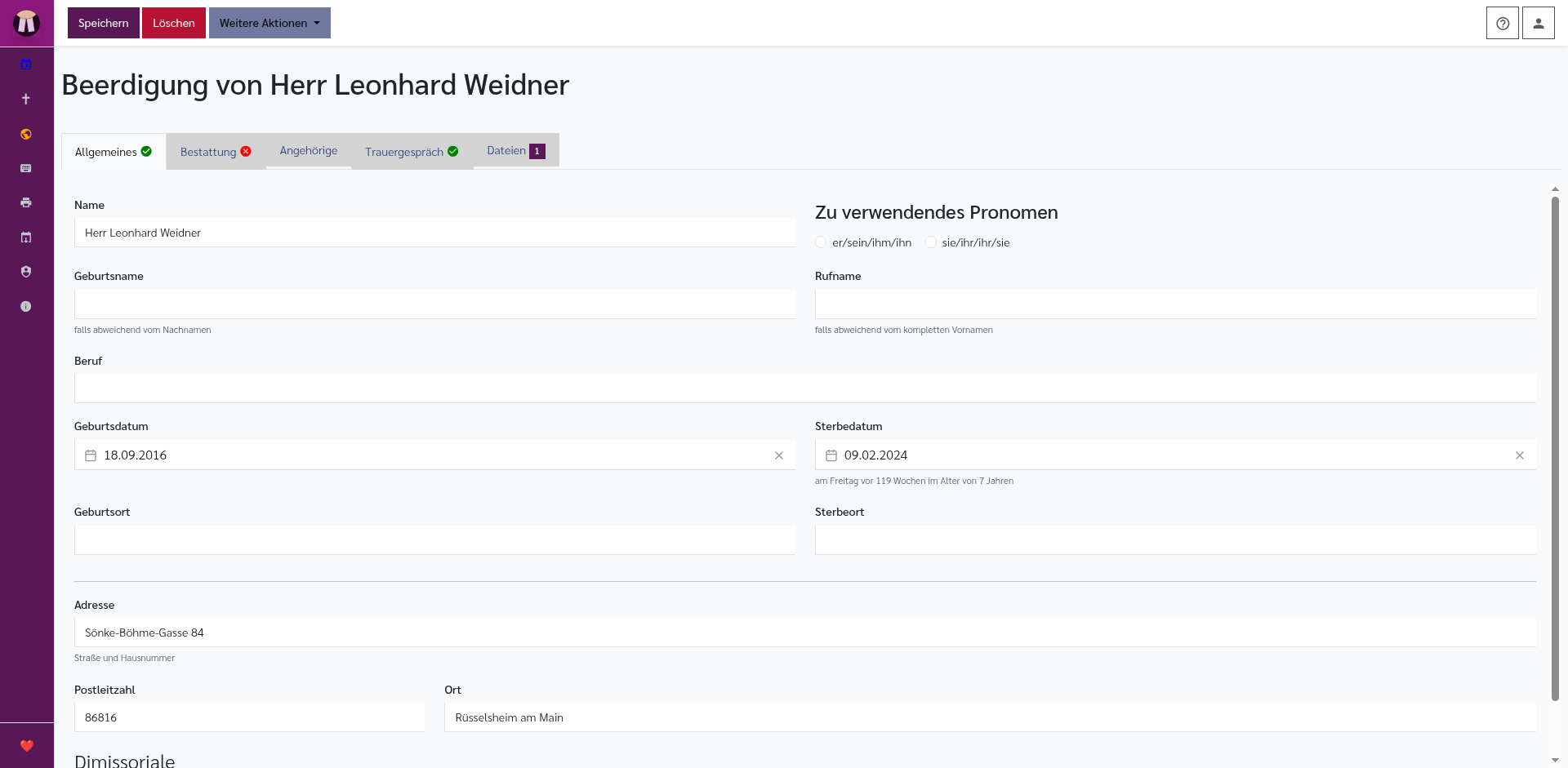
Task: Focus the Adresse field Sönke-Böhme-Gasse 84
Action: [805, 633]
